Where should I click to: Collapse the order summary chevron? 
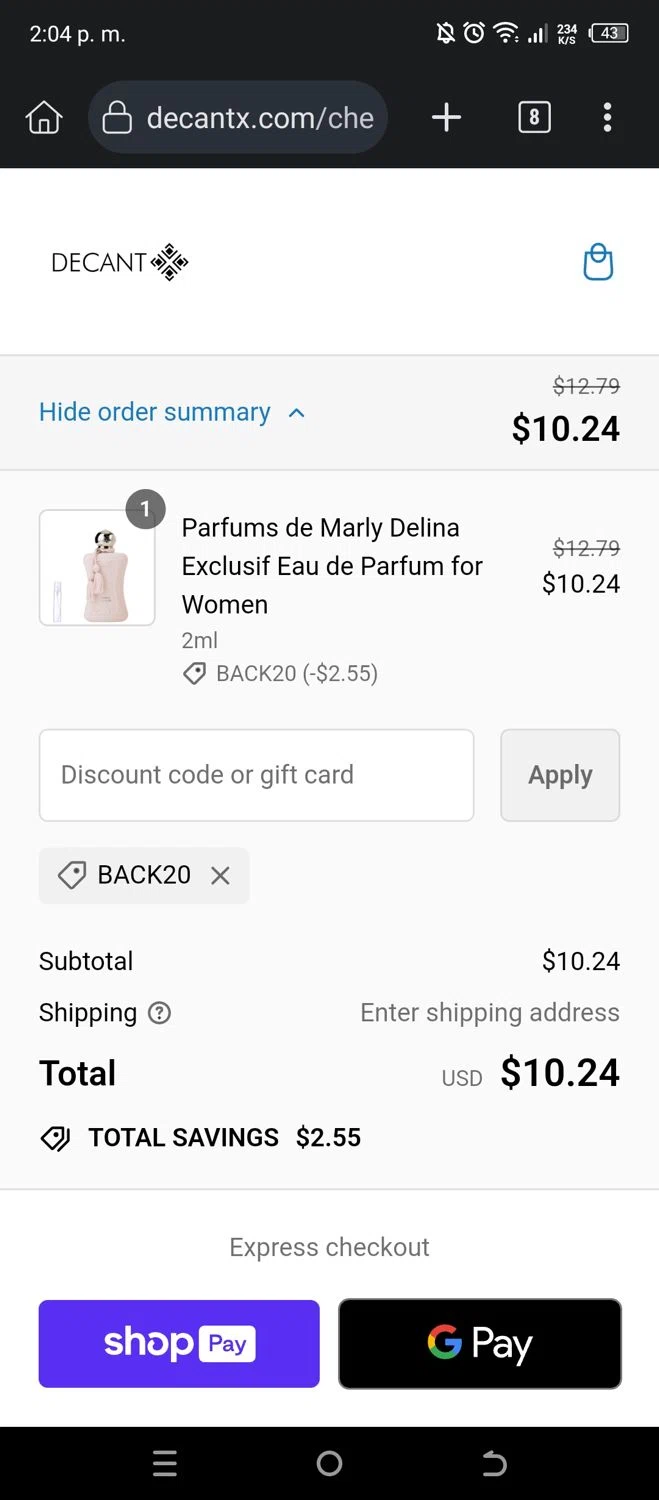296,412
